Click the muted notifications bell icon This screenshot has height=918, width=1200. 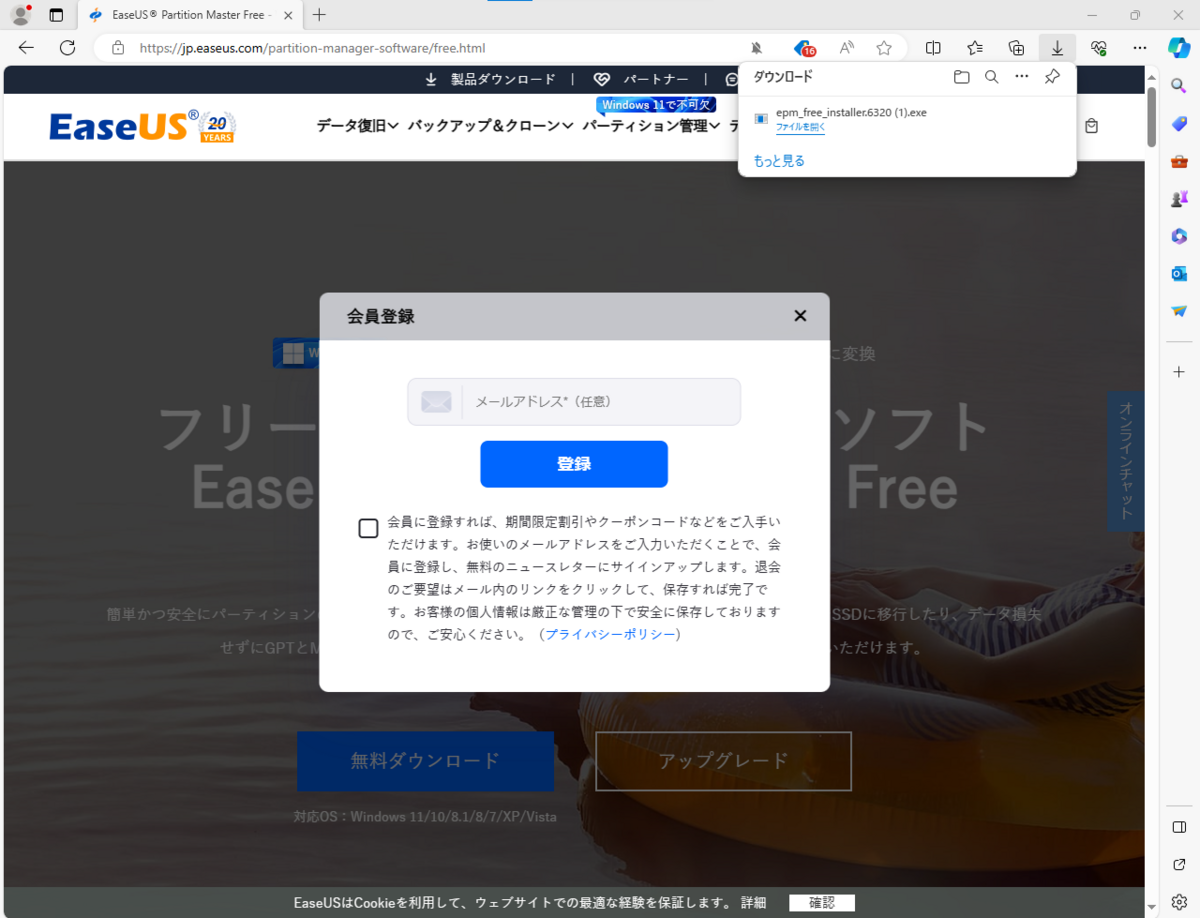(x=757, y=47)
